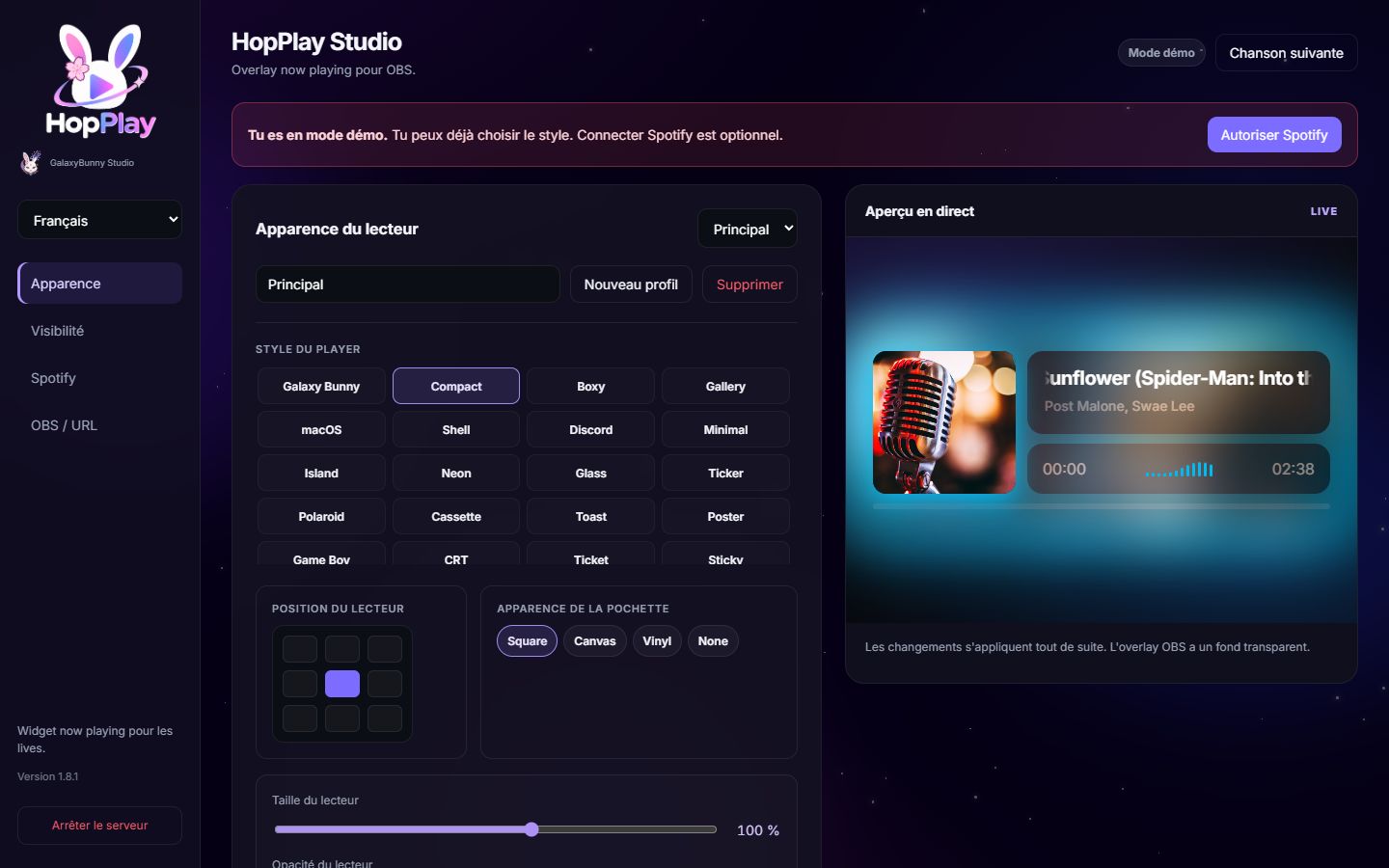This screenshot has width=1389, height=868.
Task: Choose the Boxy player style
Action: point(591,386)
